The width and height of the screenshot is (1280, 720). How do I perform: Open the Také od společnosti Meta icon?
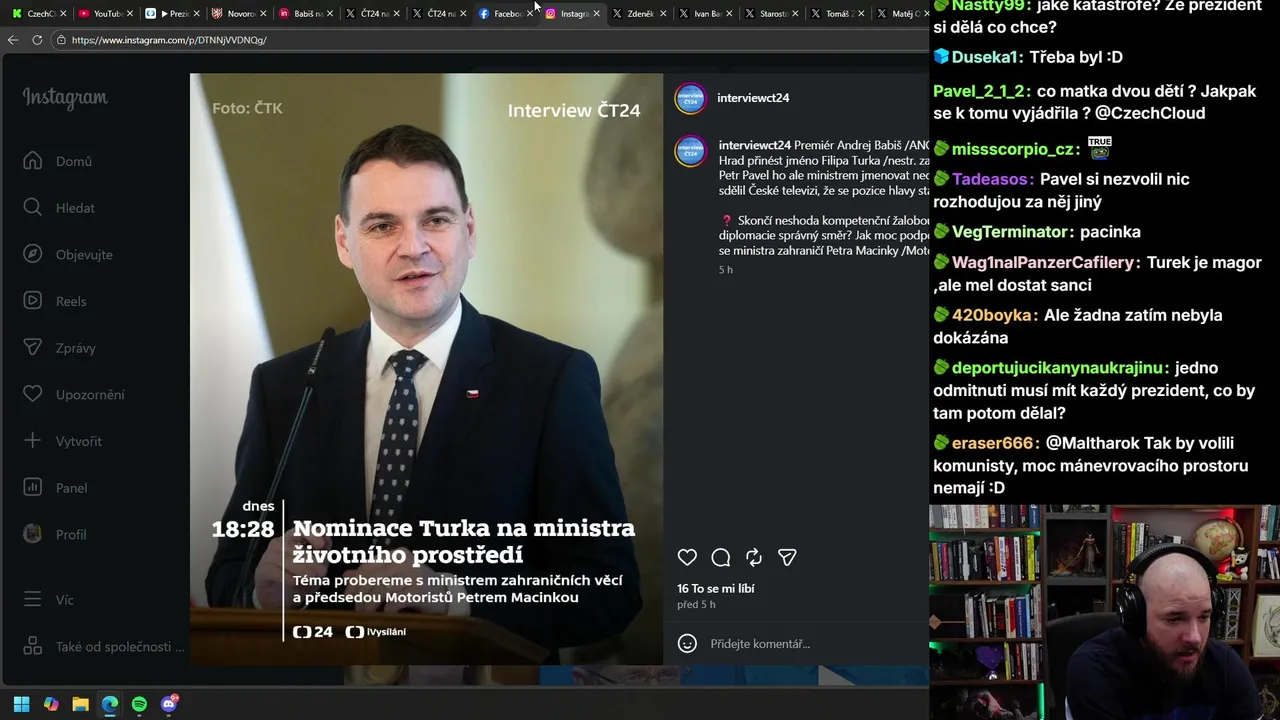33,647
